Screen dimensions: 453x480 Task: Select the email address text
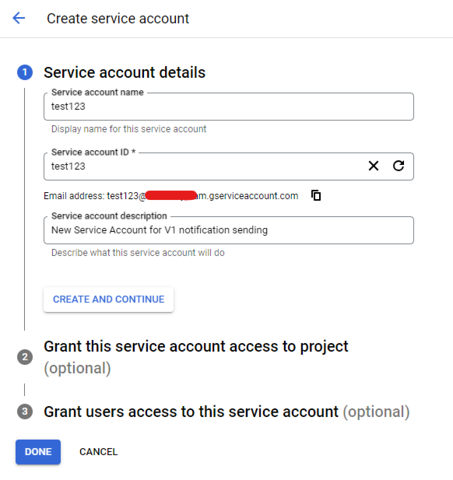coord(171,196)
